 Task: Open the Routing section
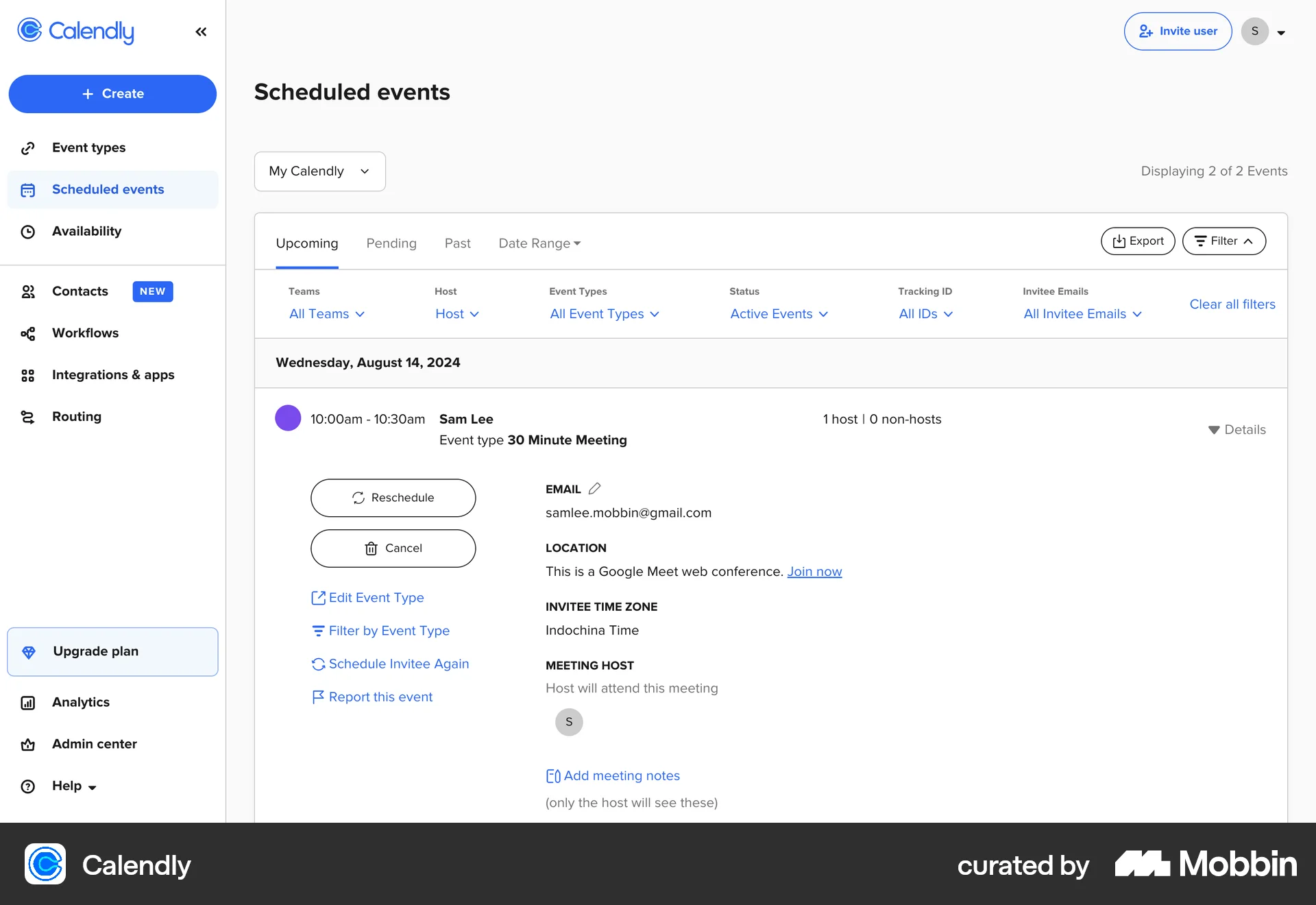tap(76, 416)
